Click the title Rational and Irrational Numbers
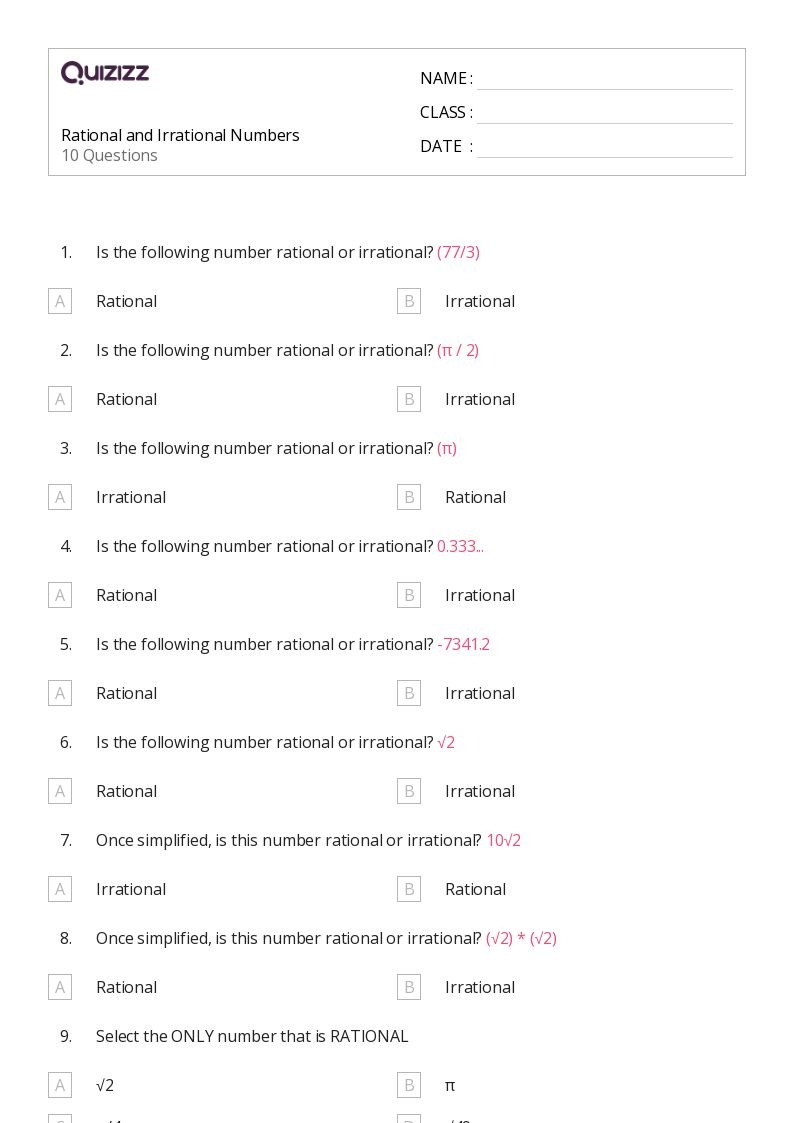The width and height of the screenshot is (794, 1123). coord(180,135)
